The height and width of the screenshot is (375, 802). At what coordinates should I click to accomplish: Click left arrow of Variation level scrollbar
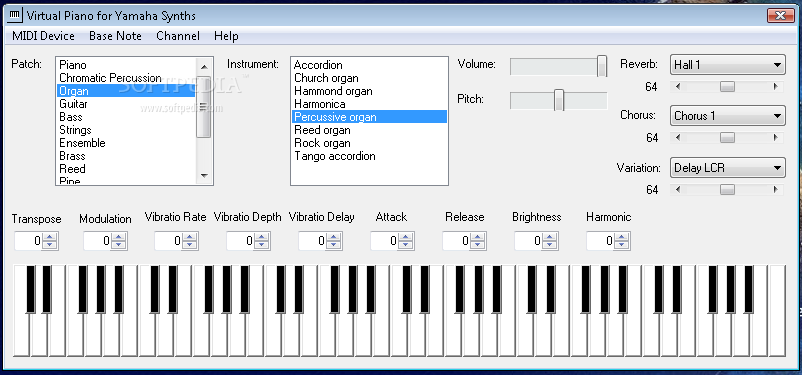tap(678, 190)
